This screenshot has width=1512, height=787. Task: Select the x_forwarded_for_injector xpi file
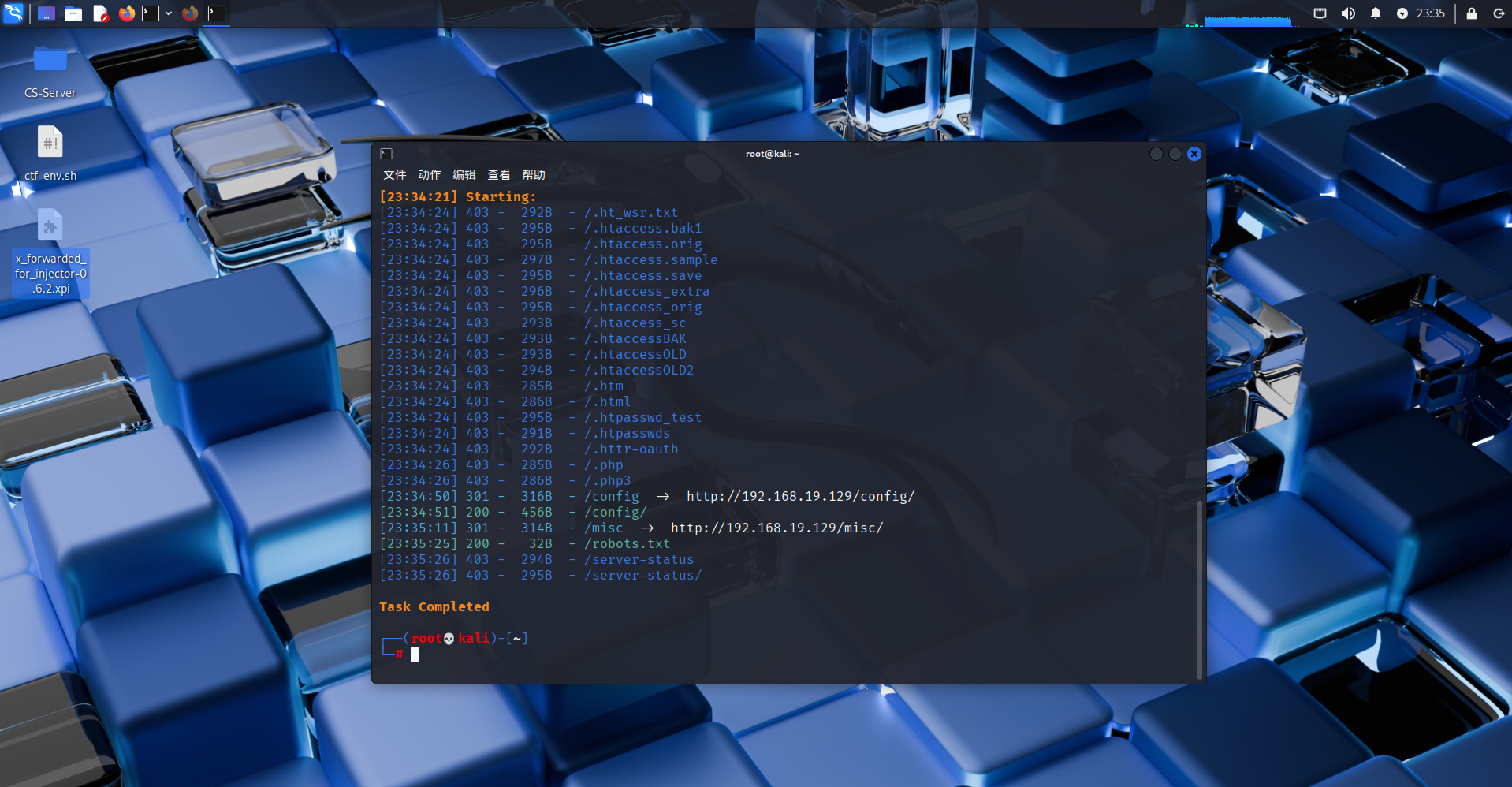coord(50,252)
